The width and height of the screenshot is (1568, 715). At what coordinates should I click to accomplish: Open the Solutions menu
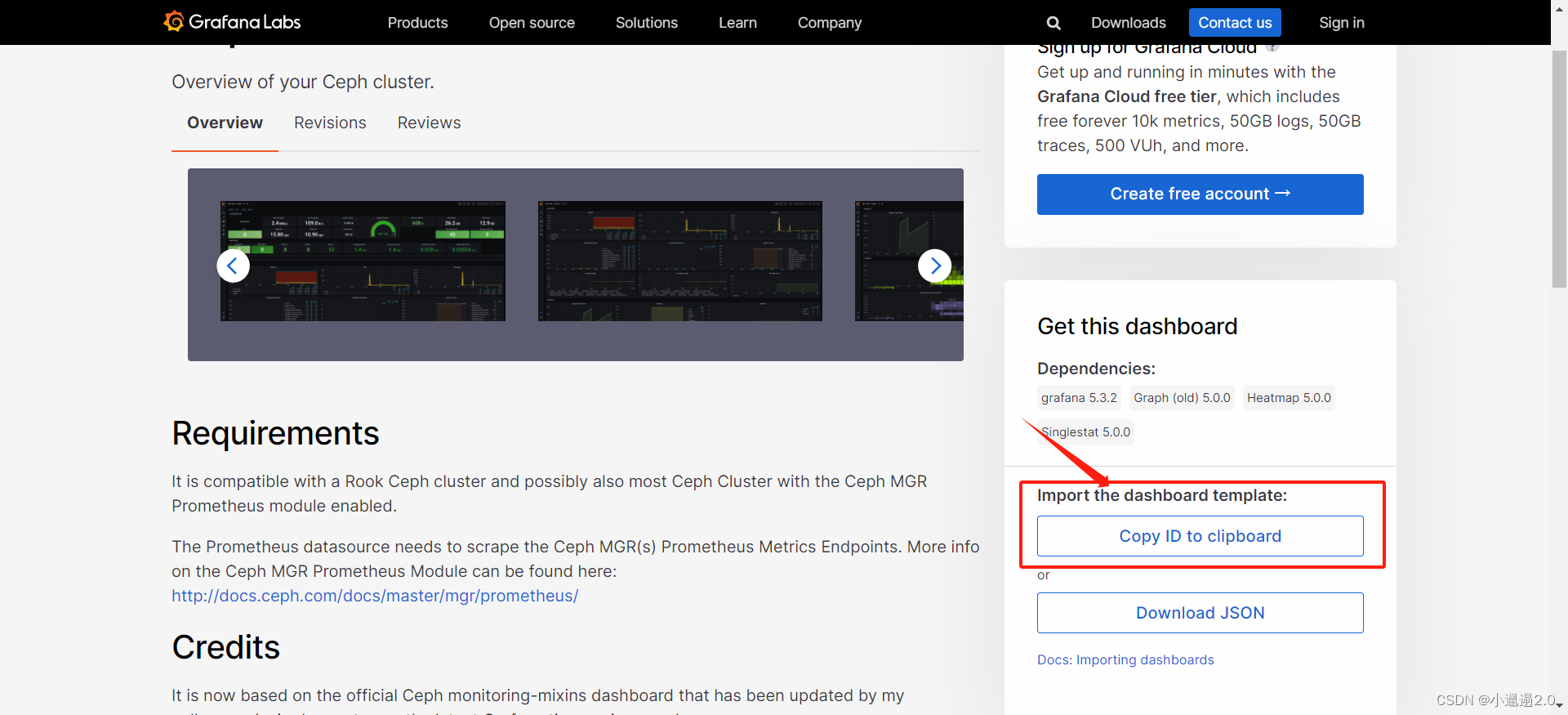coord(647,23)
